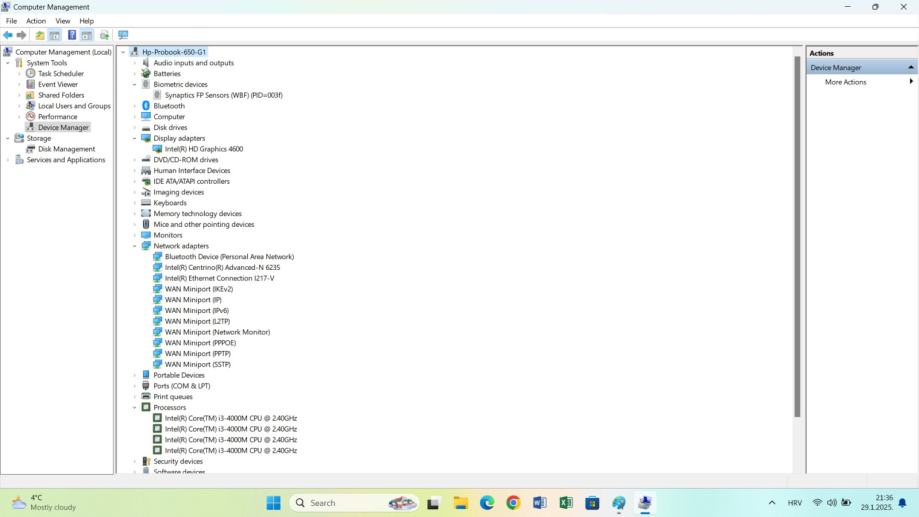This screenshot has width=919, height=517.
Task: Show hidden system tray icons
Action: click(x=772, y=503)
